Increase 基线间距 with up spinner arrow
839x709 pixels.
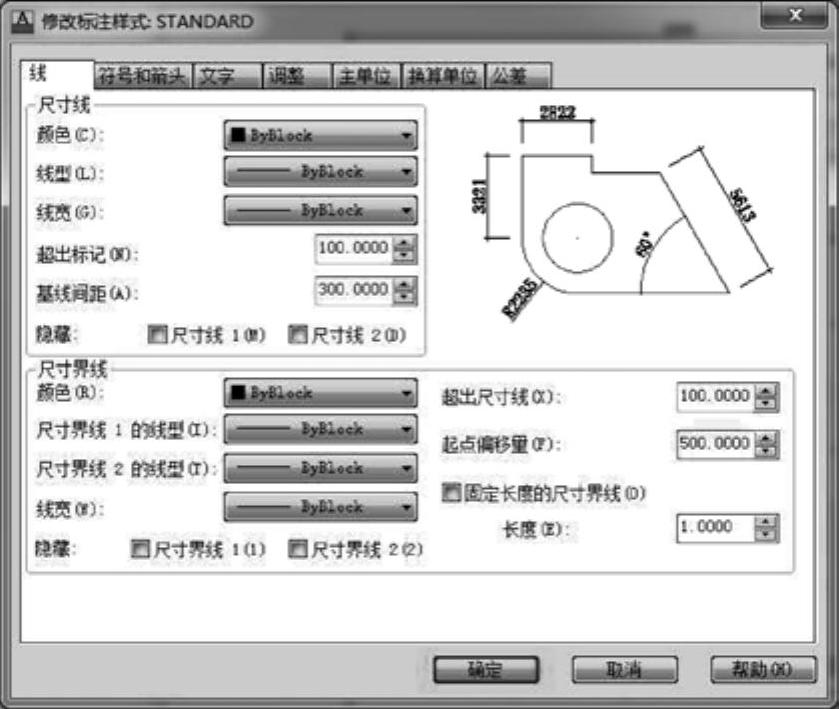point(405,284)
